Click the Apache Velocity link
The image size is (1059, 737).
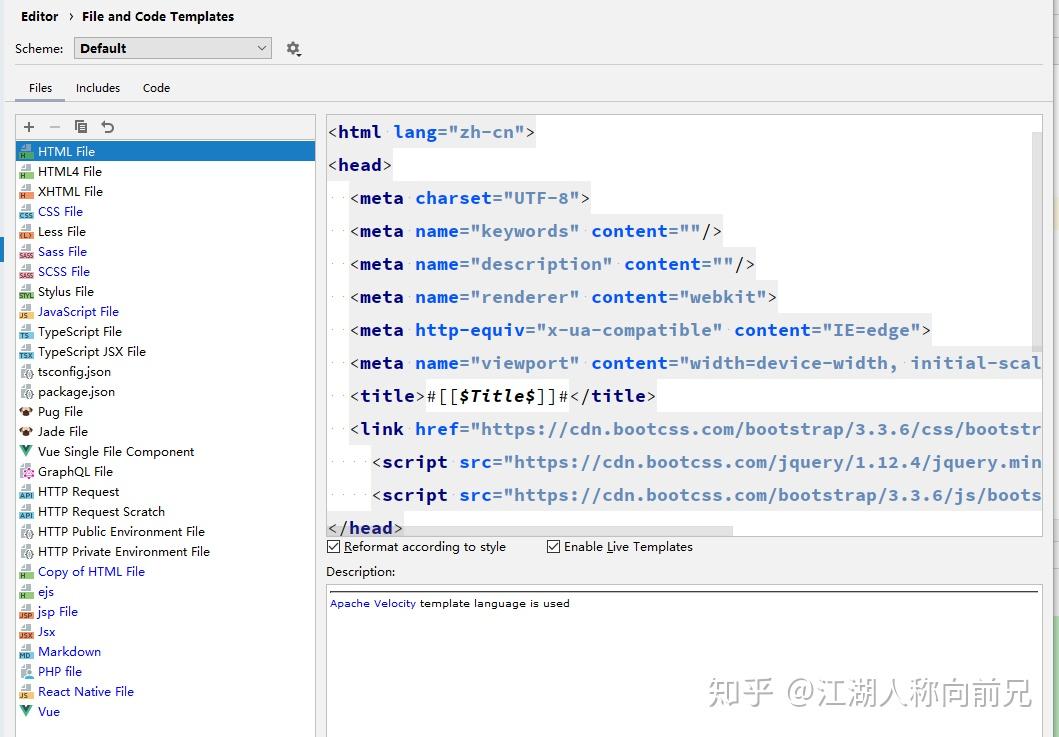[x=372, y=604]
